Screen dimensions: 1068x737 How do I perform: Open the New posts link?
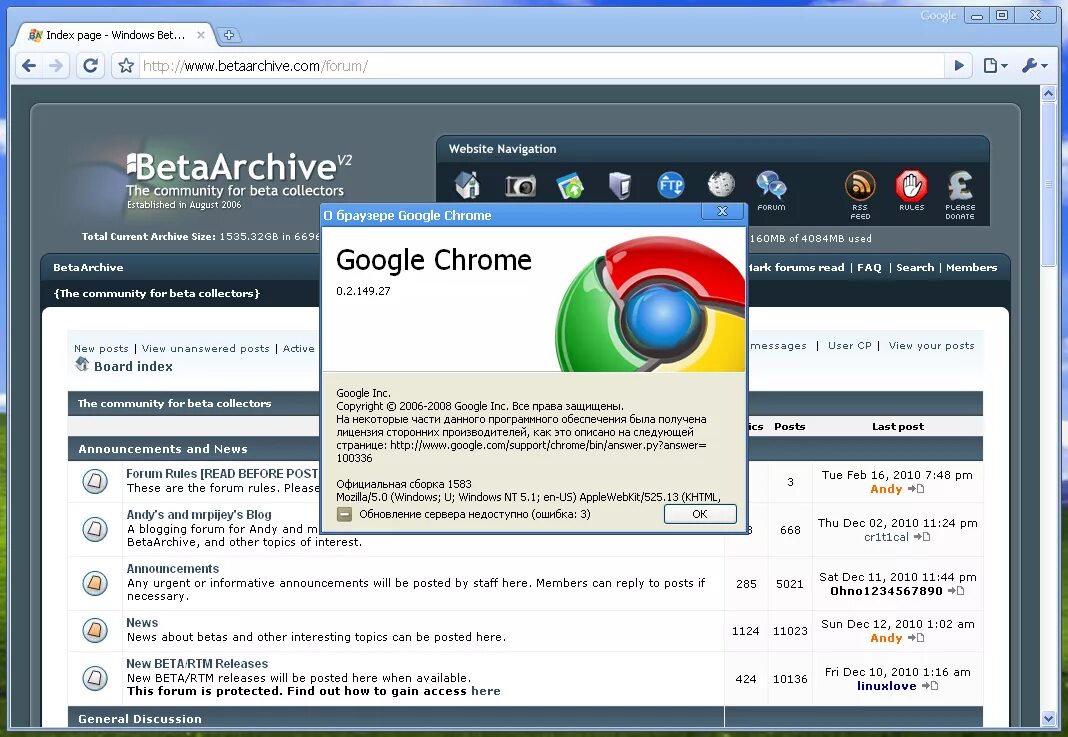101,349
